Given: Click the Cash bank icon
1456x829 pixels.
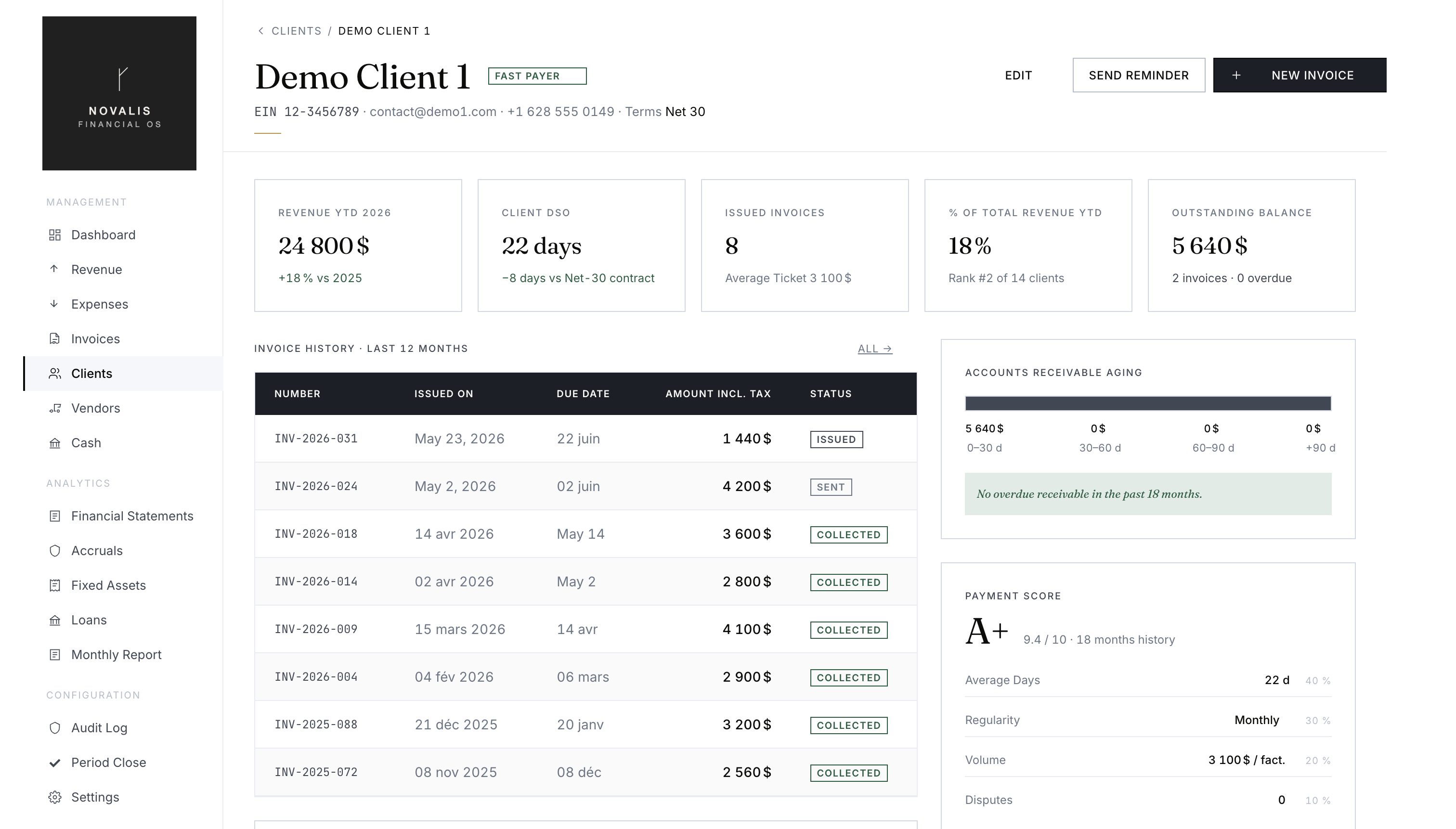Looking at the screenshot, I should pos(55,443).
